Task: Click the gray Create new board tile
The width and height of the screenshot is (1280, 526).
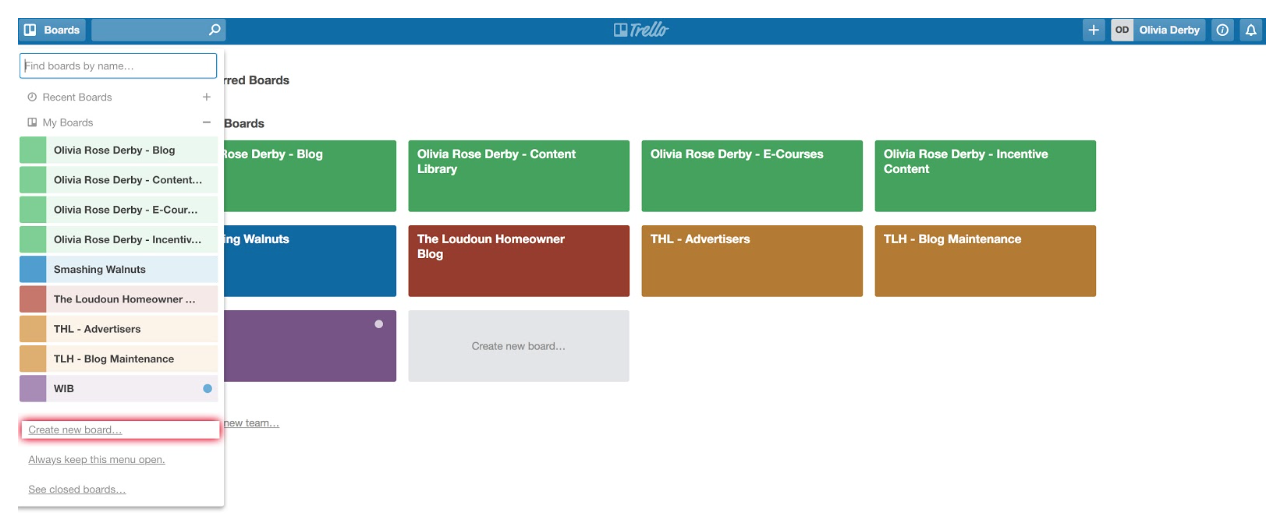Action: coord(519,346)
